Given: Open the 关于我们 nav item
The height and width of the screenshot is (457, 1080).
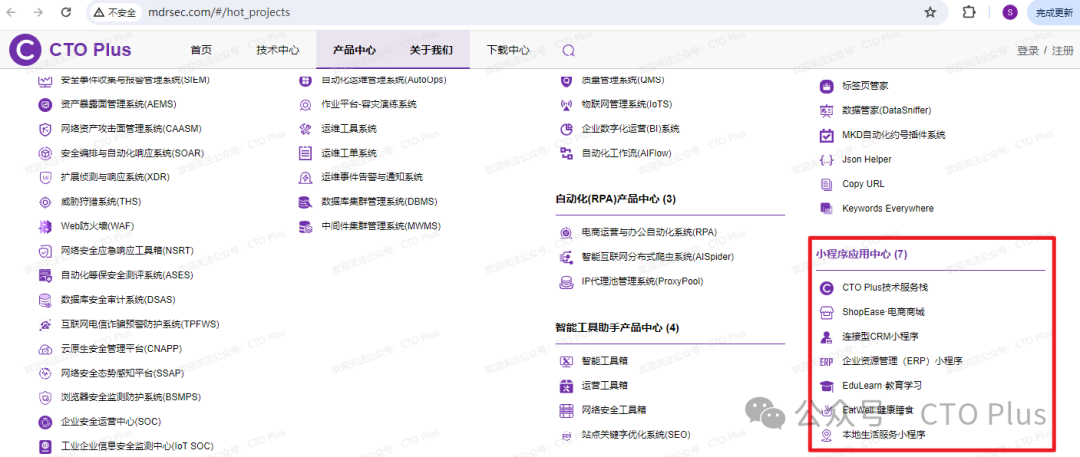Looking at the screenshot, I should (431, 50).
